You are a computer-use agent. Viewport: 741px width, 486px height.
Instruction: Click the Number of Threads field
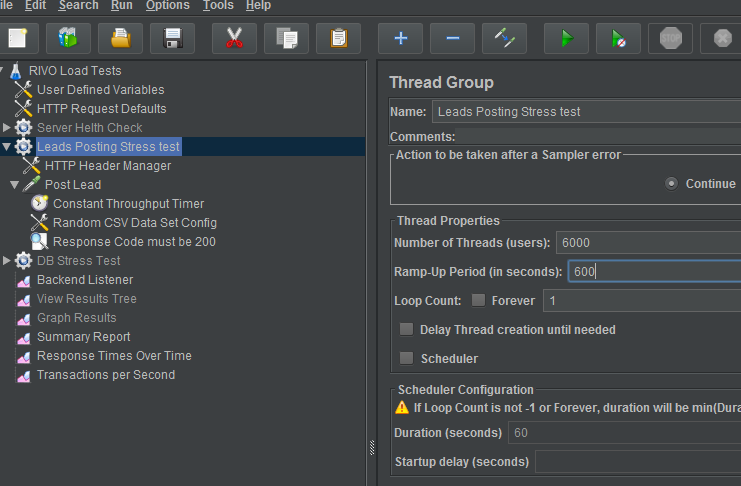[x=648, y=243]
